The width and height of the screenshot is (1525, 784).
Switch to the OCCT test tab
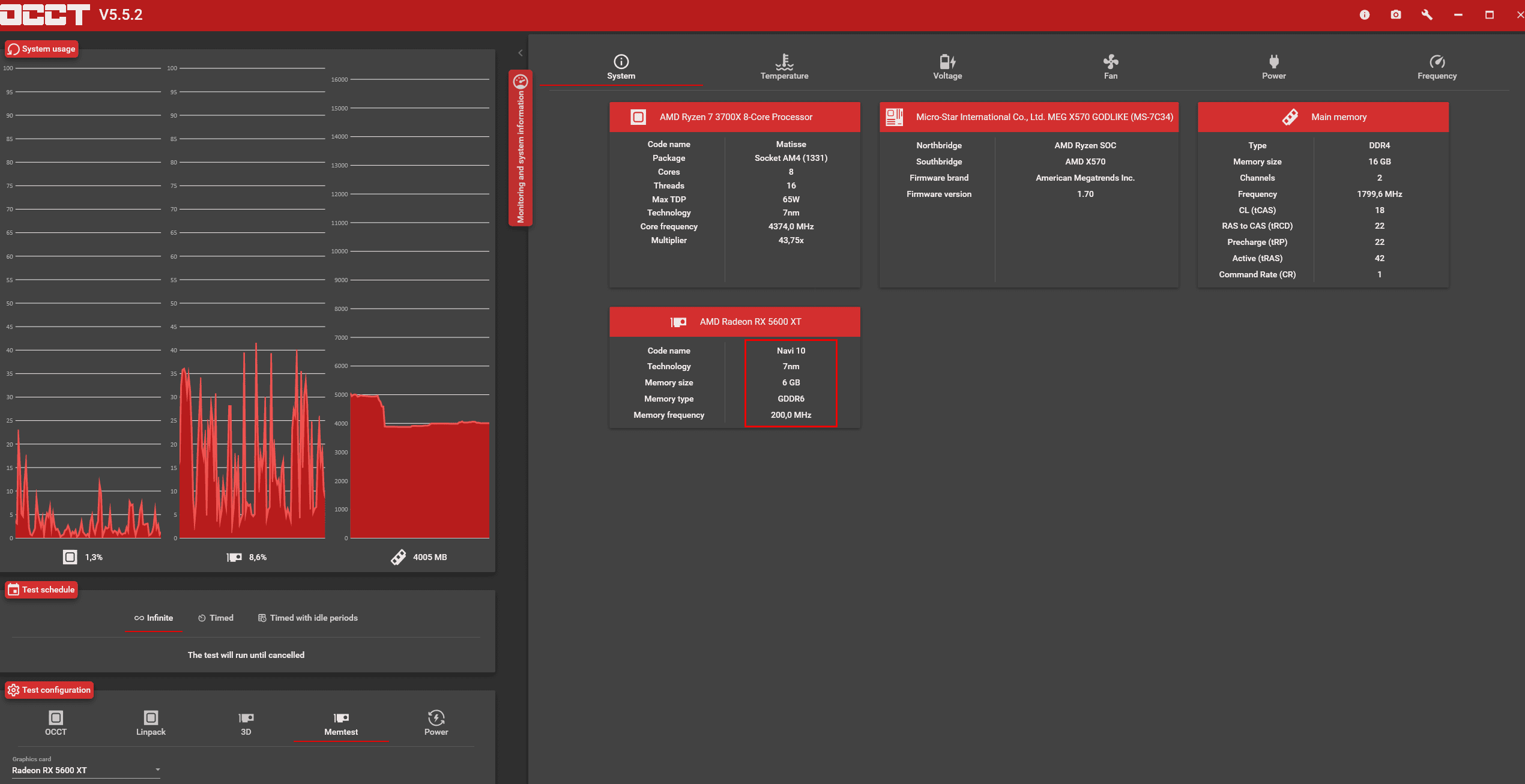click(x=56, y=723)
